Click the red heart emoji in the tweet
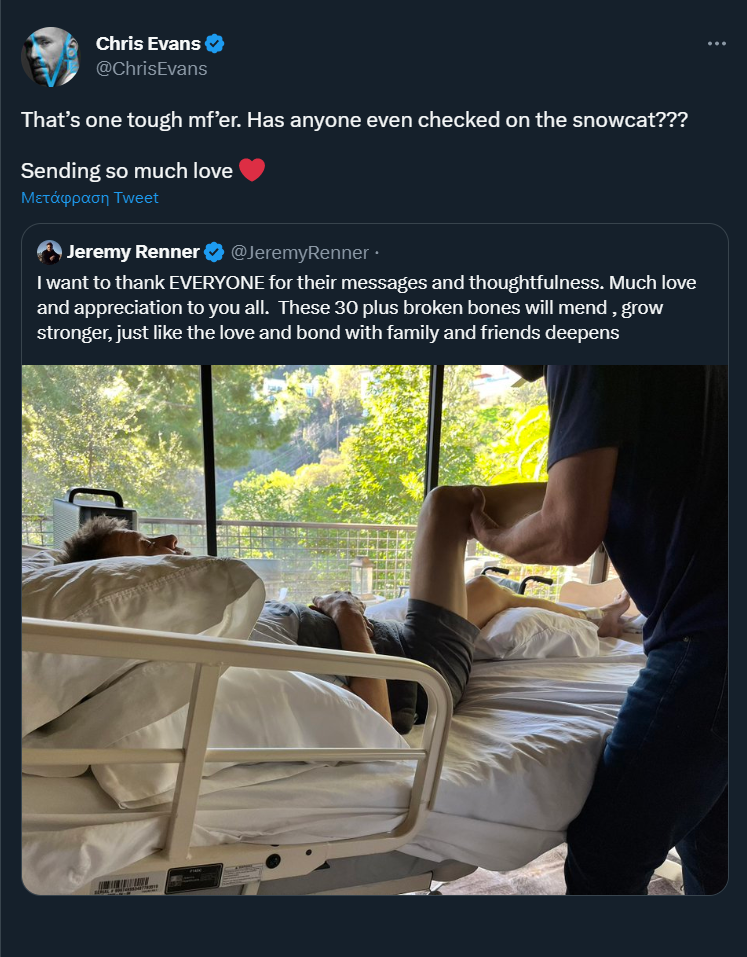This screenshot has width=747, height=957. 252,170
